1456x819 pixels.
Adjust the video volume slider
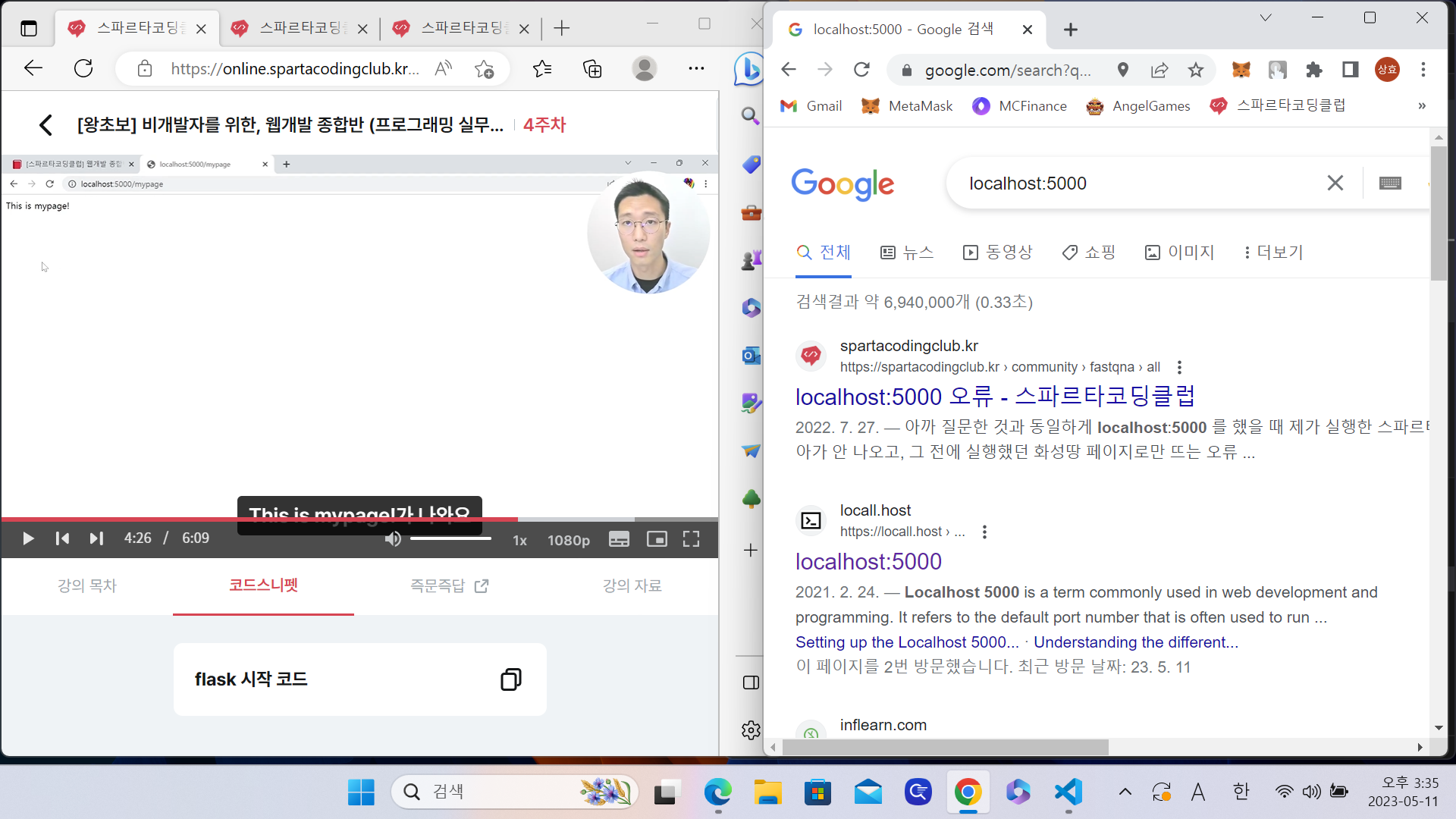450,539
